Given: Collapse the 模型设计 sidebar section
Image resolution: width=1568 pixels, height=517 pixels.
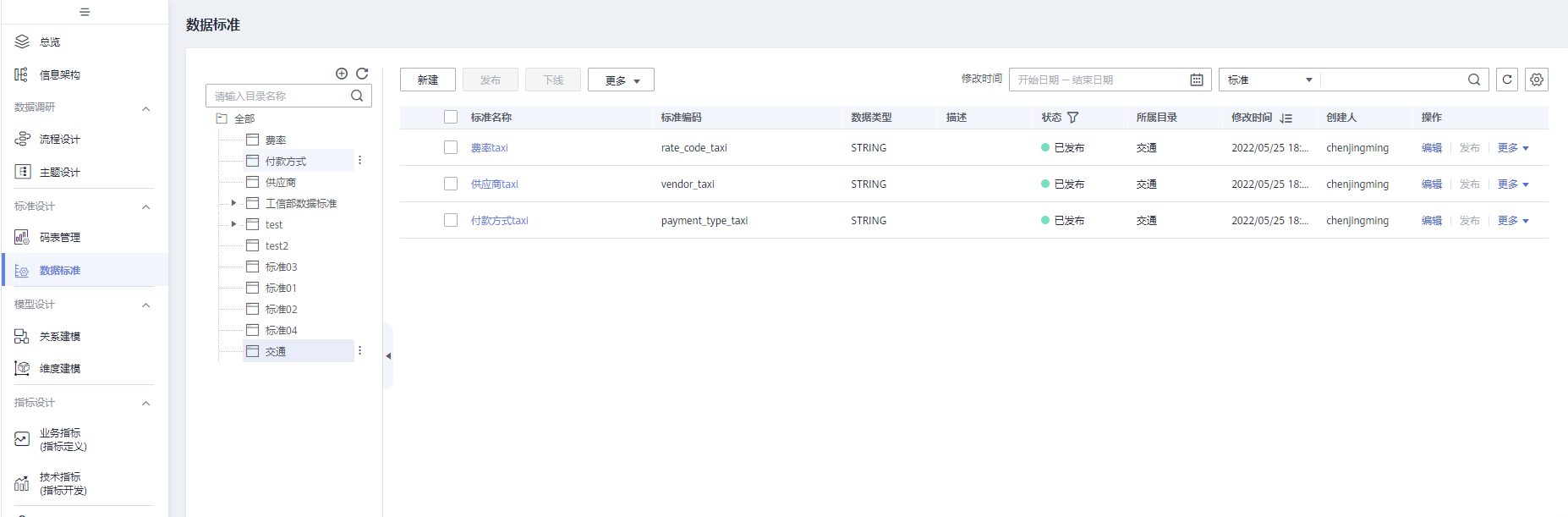Looking at the screenshot, I should coord(146,305).
